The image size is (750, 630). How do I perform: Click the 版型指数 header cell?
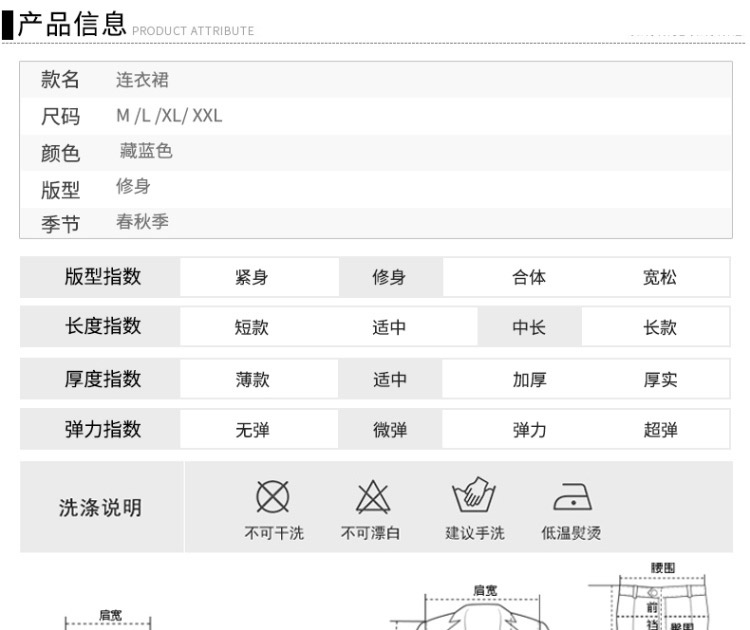(x=100, y=277)
